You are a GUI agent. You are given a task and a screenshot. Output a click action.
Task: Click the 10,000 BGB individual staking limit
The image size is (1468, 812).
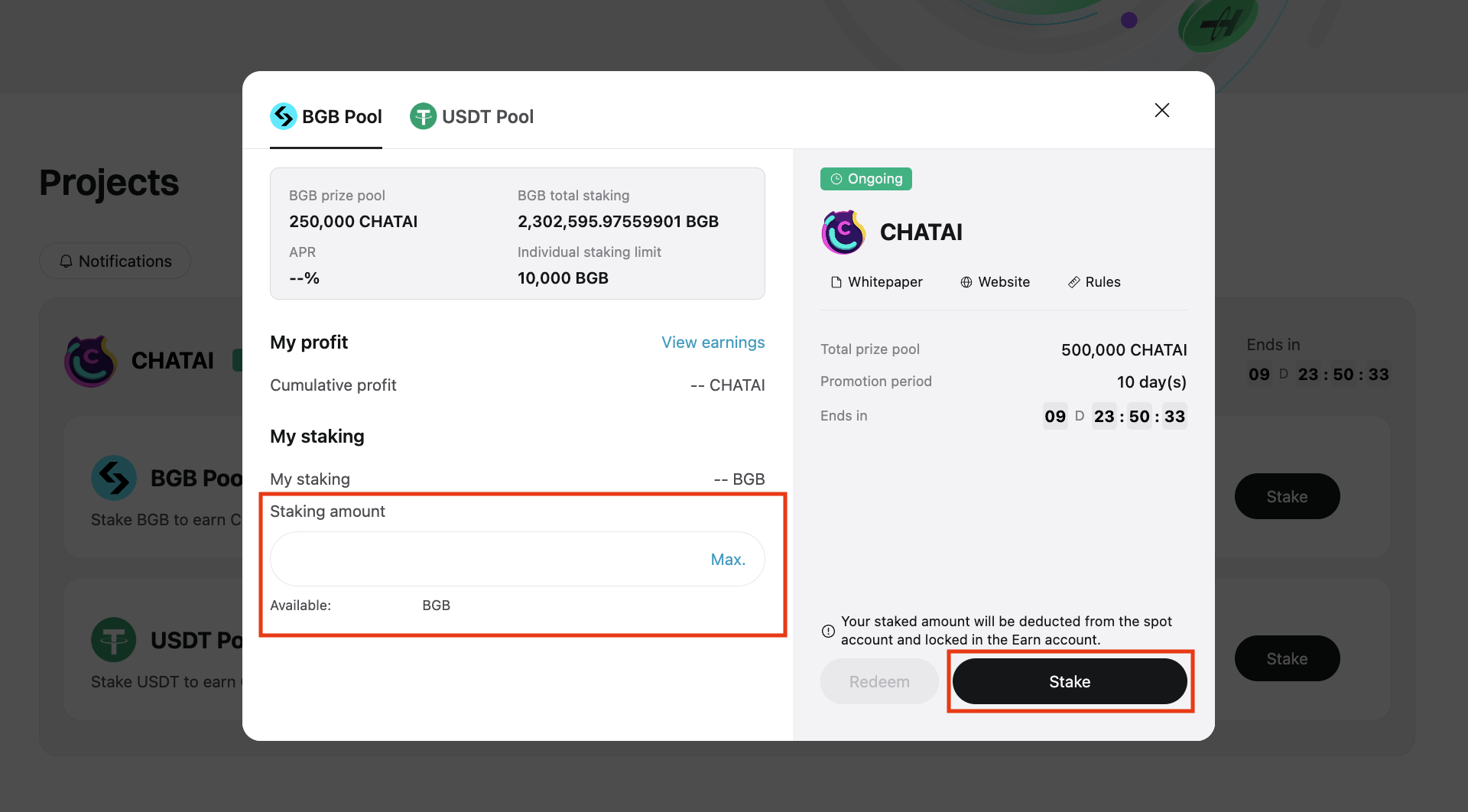pos(563,278)
